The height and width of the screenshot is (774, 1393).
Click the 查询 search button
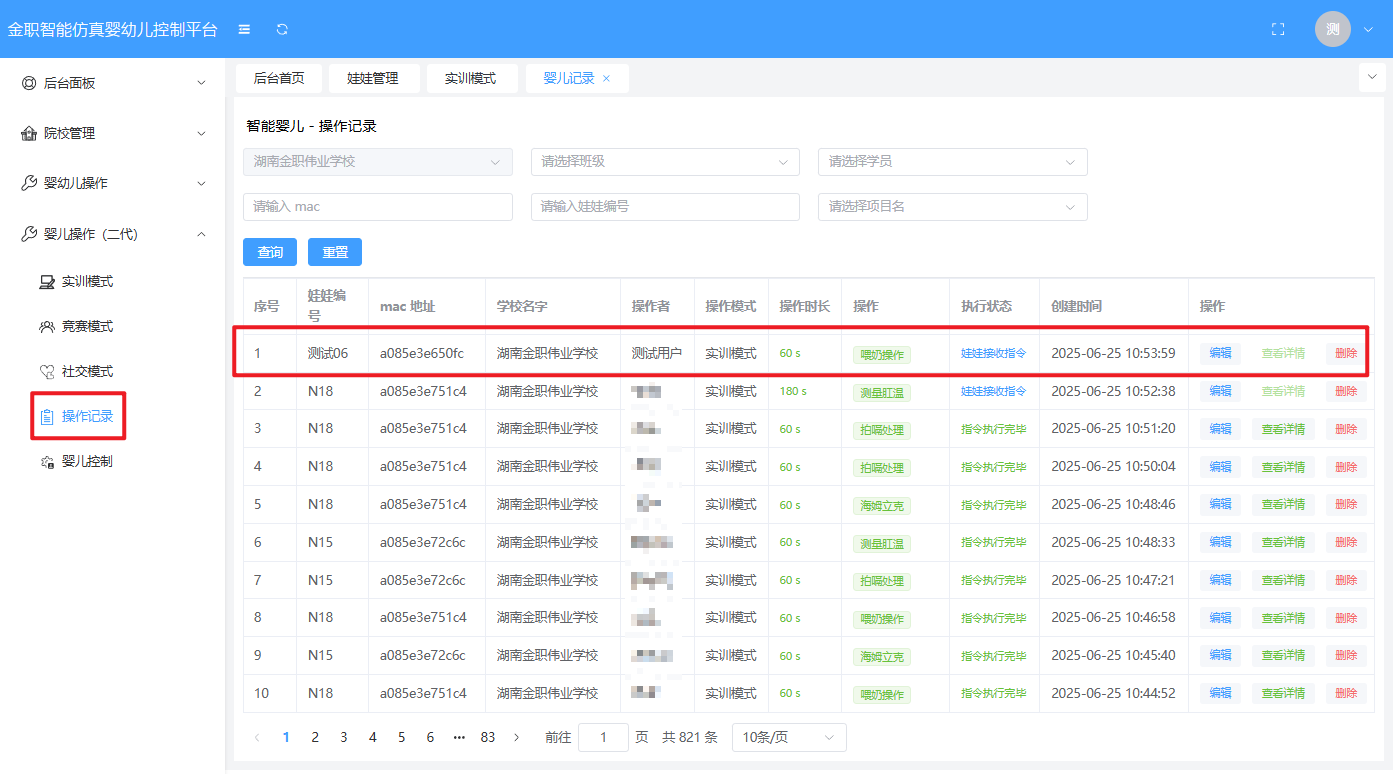point(270,252)
